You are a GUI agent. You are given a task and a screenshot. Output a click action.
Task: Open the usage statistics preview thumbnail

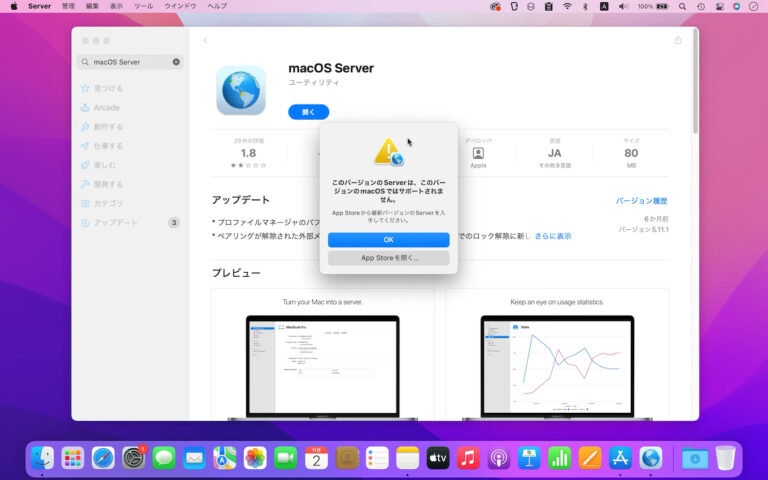pyautogui.click(x=557, y=355)
